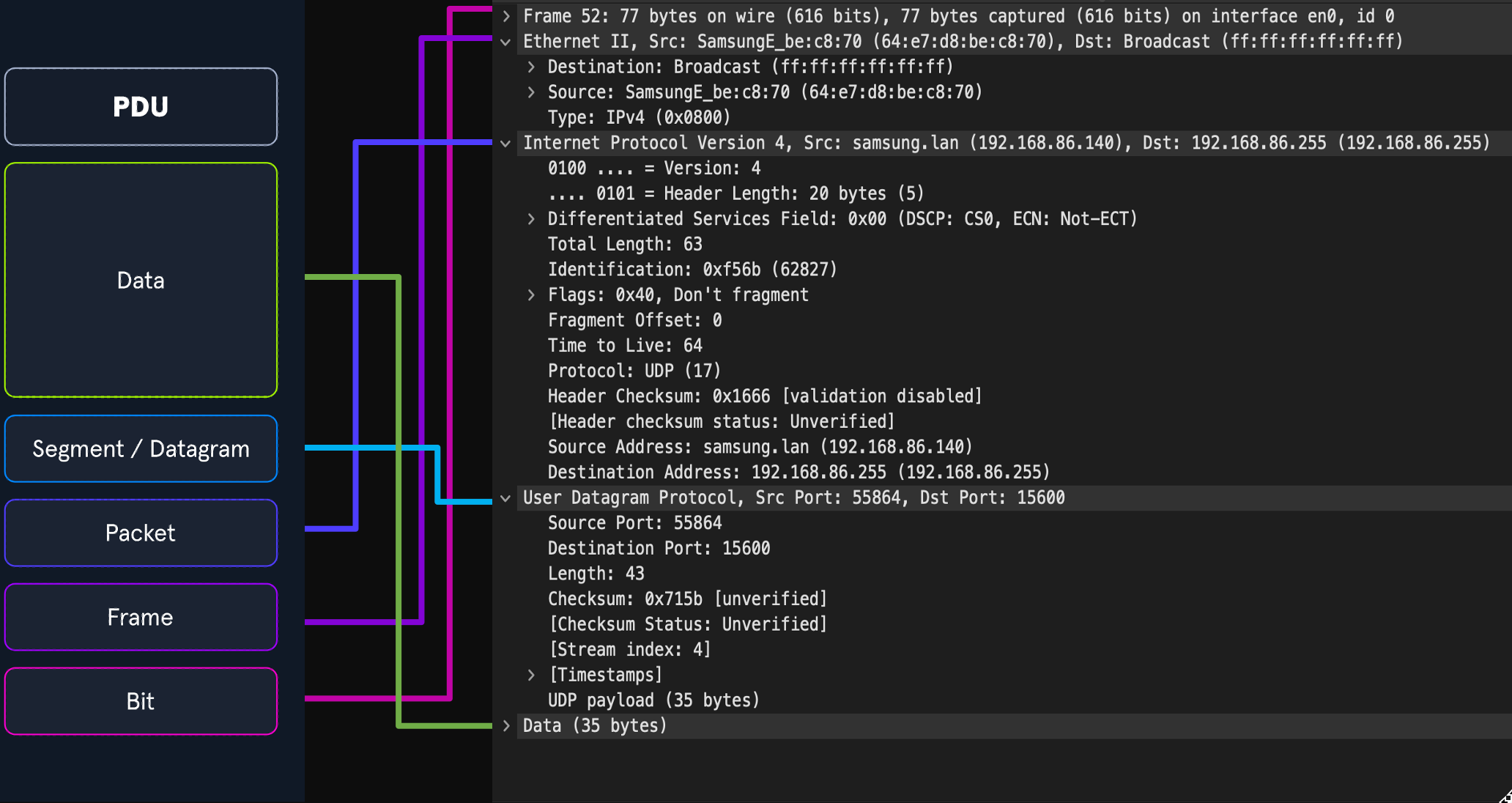The height and width of the screenshot is (803, 1512).
Task: Expand Destination: Broadcast field
Action: tap(531, 67)
